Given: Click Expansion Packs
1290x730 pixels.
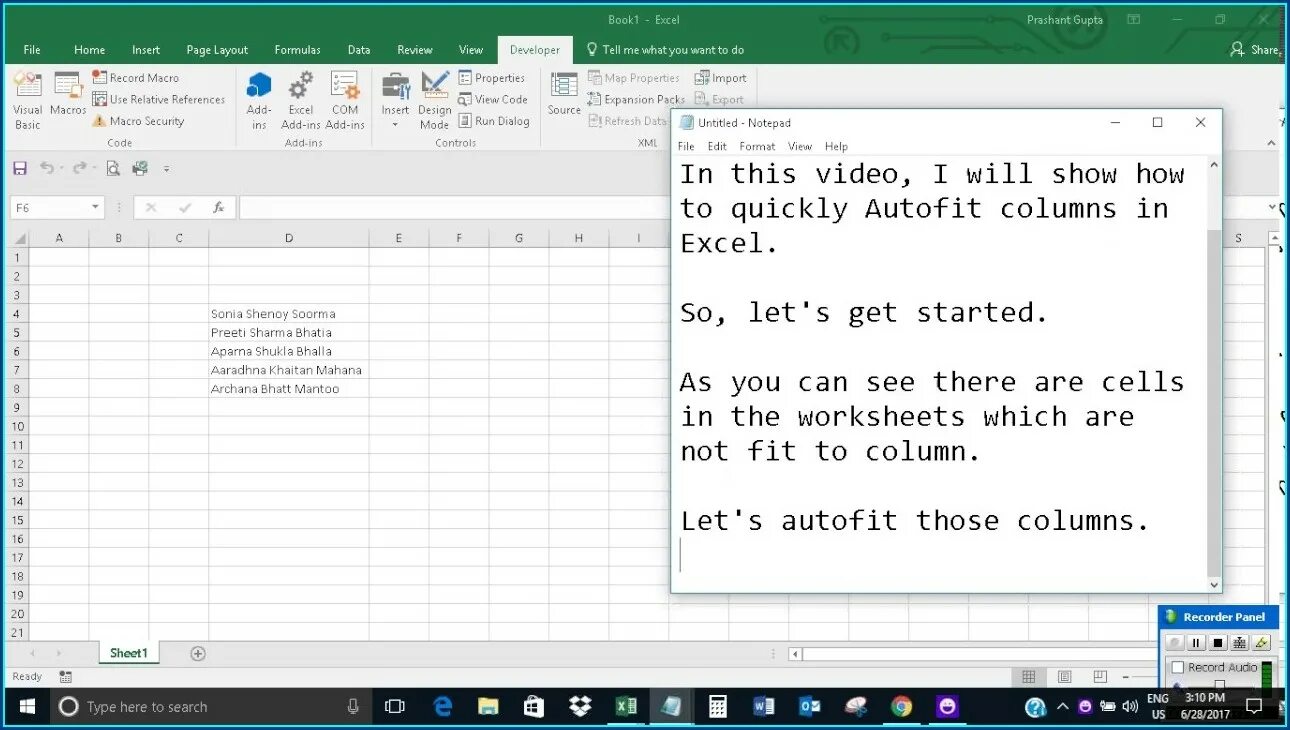Looking at the screenshot, I should pyautogui.click(x=636, y=99).
